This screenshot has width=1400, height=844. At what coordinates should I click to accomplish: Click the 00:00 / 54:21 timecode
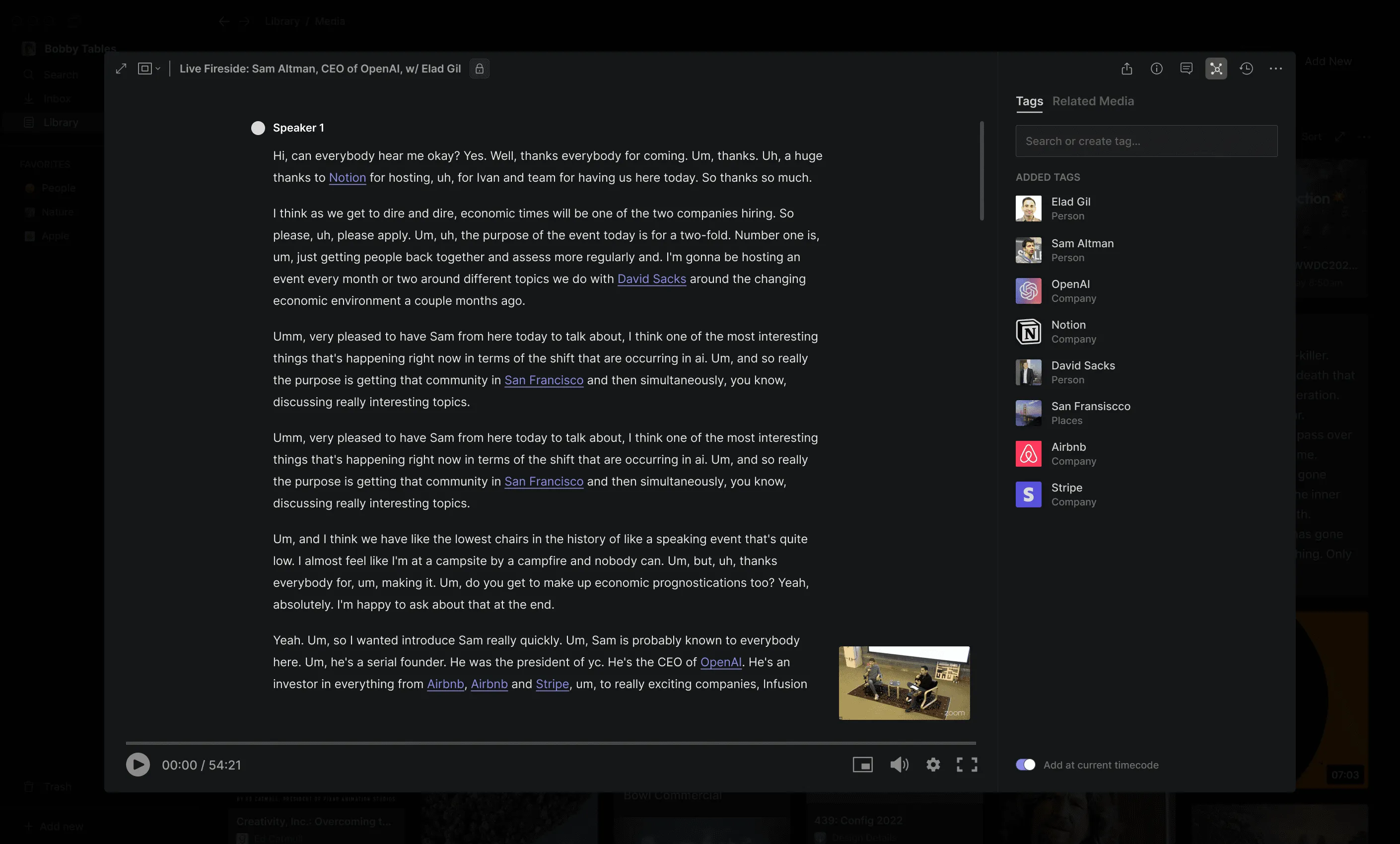(x=201, y=765)
